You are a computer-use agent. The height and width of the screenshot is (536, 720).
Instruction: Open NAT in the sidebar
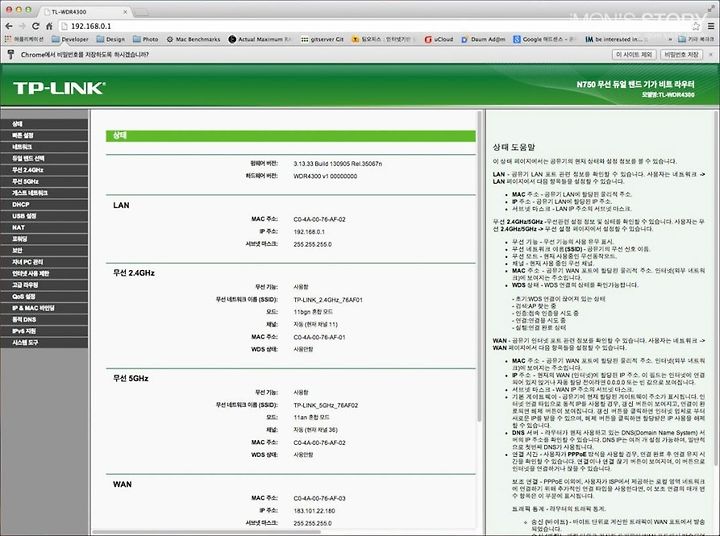click(x=44, y=227)
